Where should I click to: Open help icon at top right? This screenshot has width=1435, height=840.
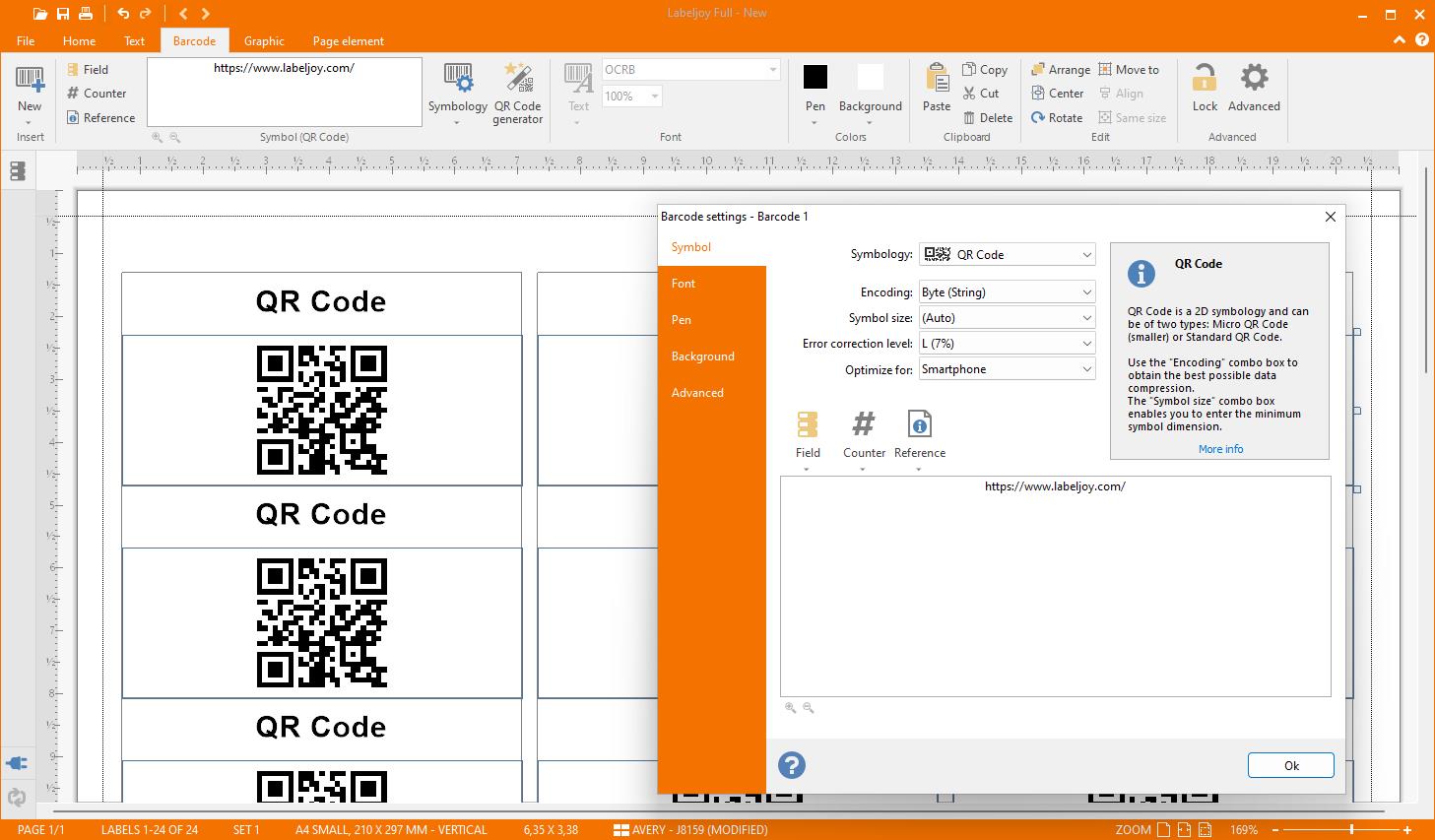(x=1422, y=40)
